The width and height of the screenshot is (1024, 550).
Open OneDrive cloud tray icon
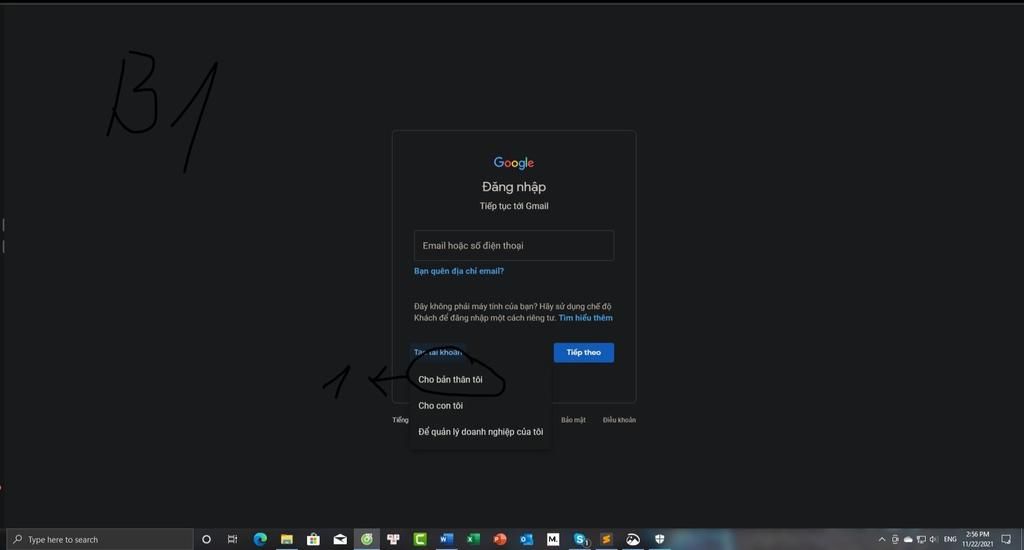(x=908, y=540)
